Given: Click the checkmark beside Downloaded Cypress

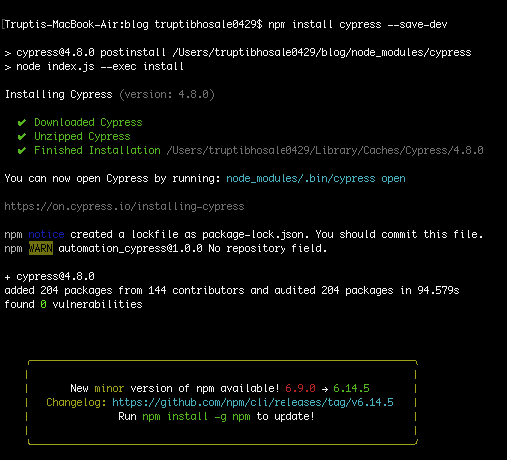Looking at the screenshot, I should (22, 123).
